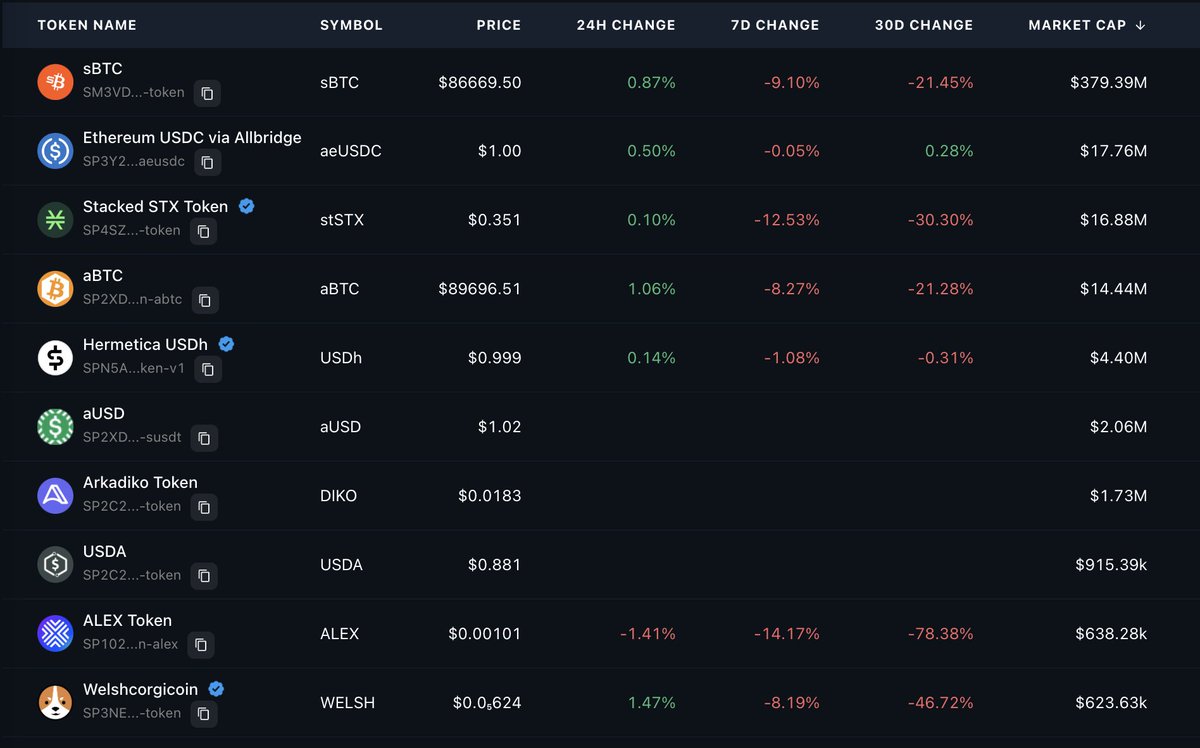
Task: Click the Ethereum USDC token logo
Action: point(55,151)
